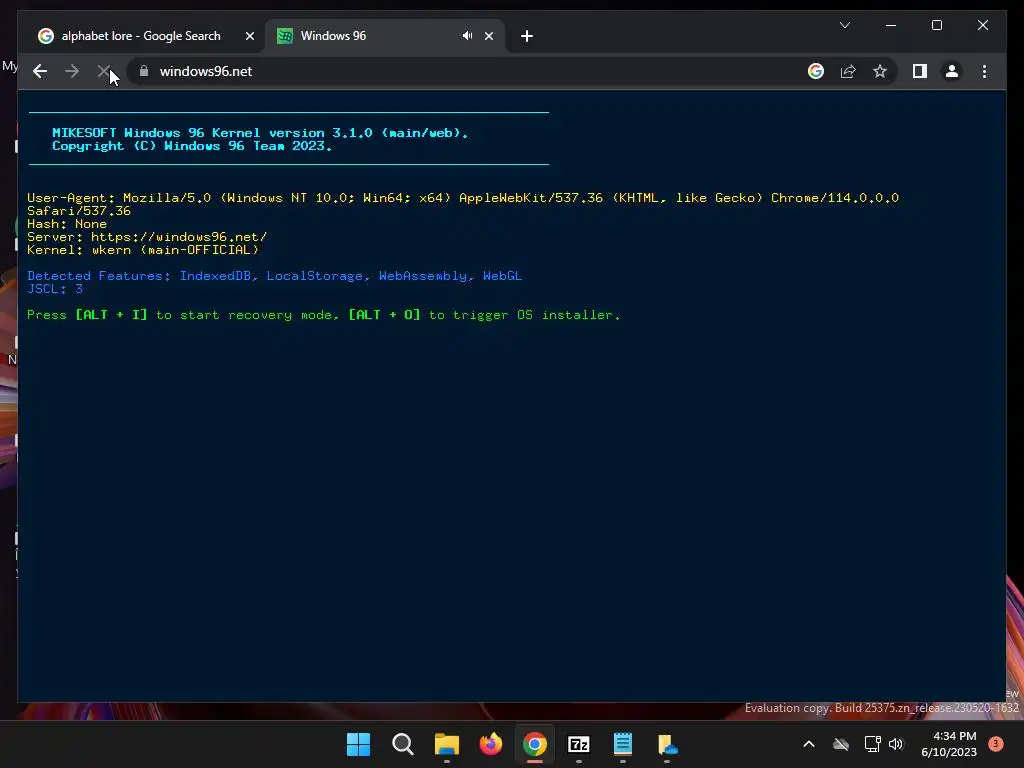
Task: Click the MIKESOFT Windows 96 Kernel version line
Action: point(260,133)
